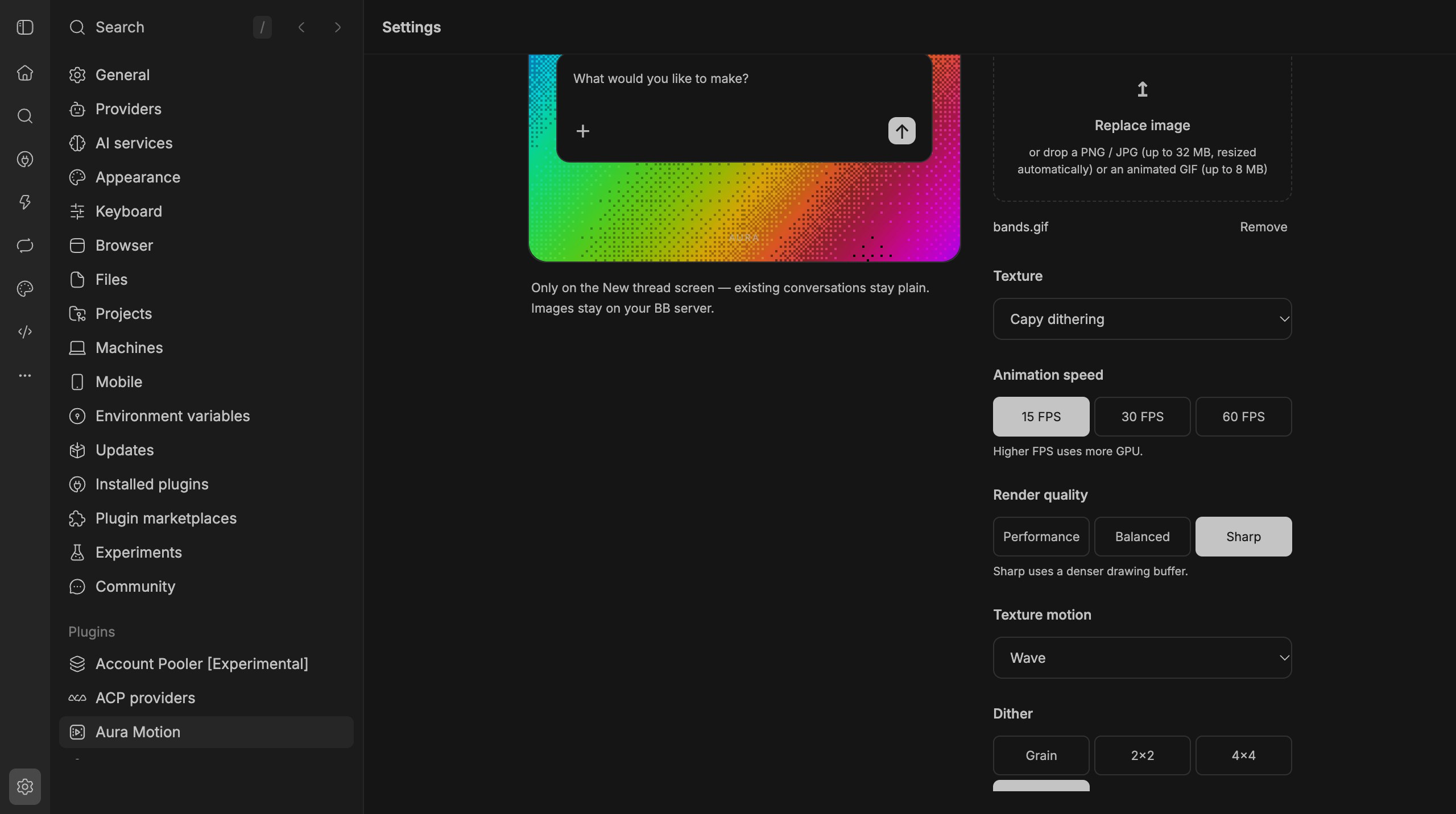Set animation speed to 30 FPS
The height and width of the screenshot is (814, 1456).
(1143, 417)
